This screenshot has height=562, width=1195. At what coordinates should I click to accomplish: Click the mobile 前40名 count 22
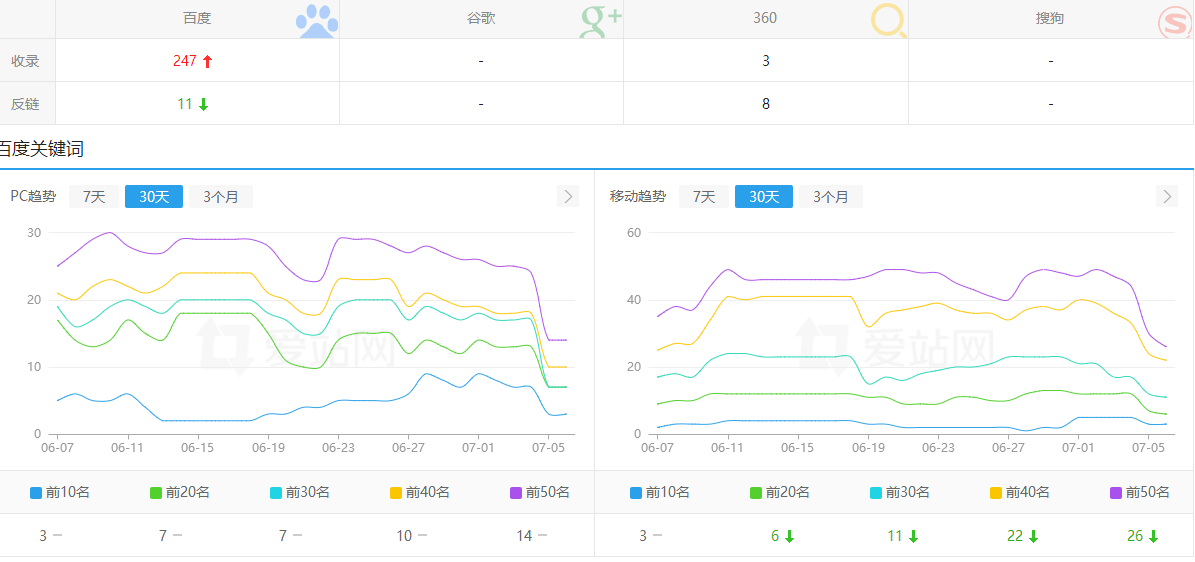pyautogui.click(x=1015, y=536)
